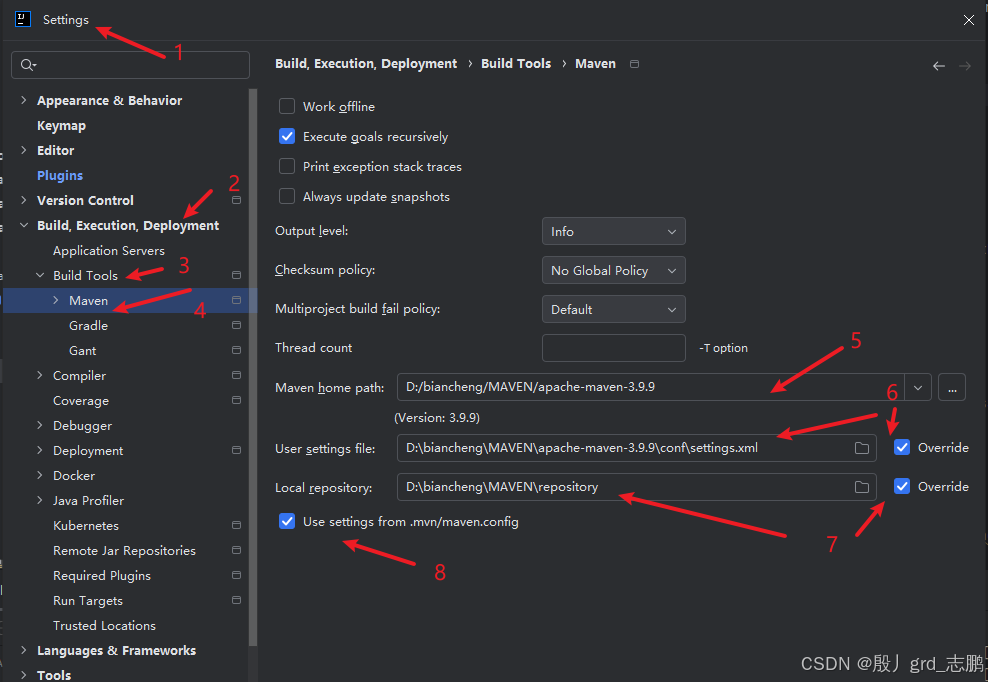This screenshot has height=682, width=988.
Task: Close the Settings dialog
Action: (969, 20)
